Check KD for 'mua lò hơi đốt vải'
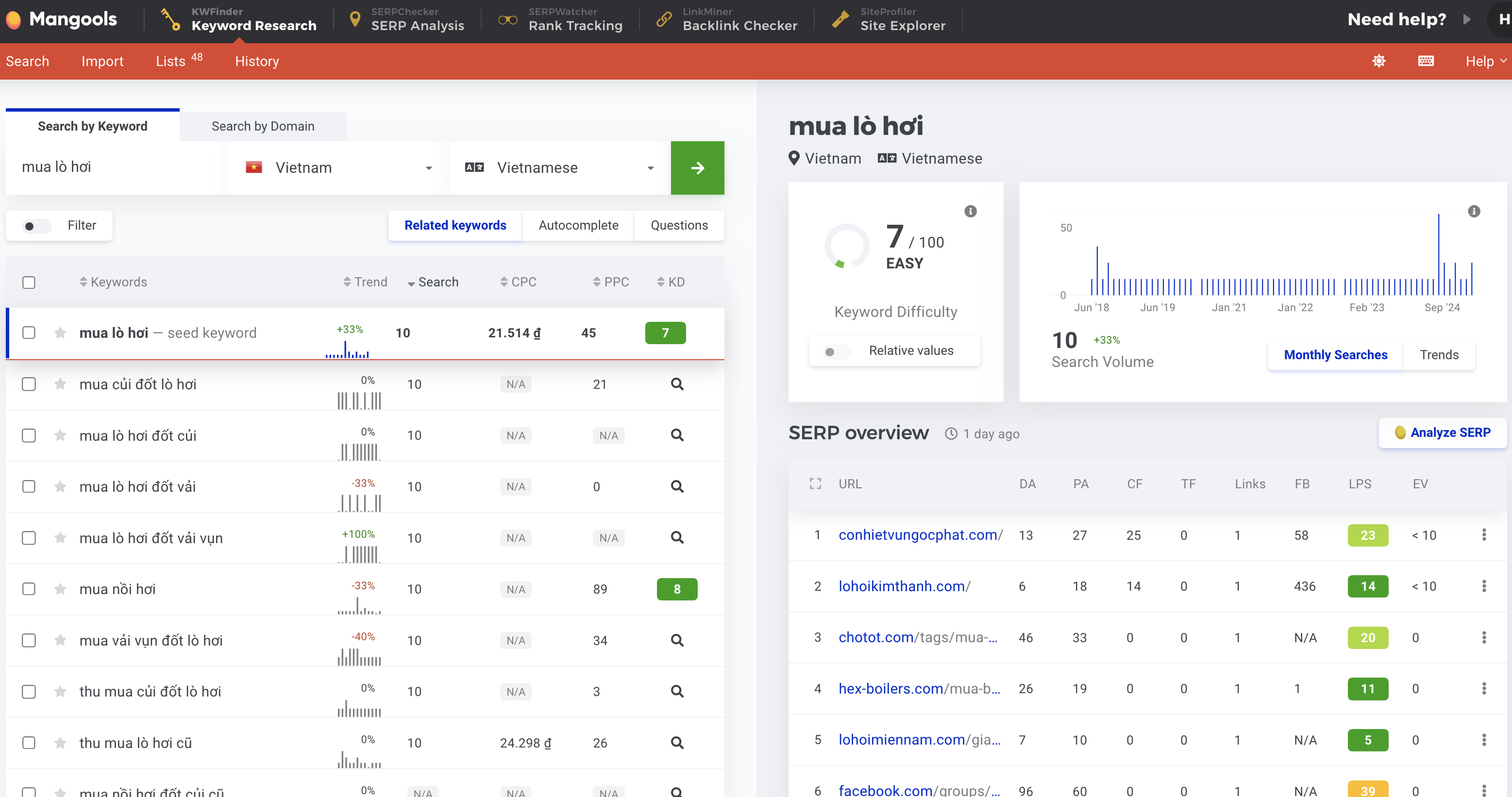 tap(677, 486)
